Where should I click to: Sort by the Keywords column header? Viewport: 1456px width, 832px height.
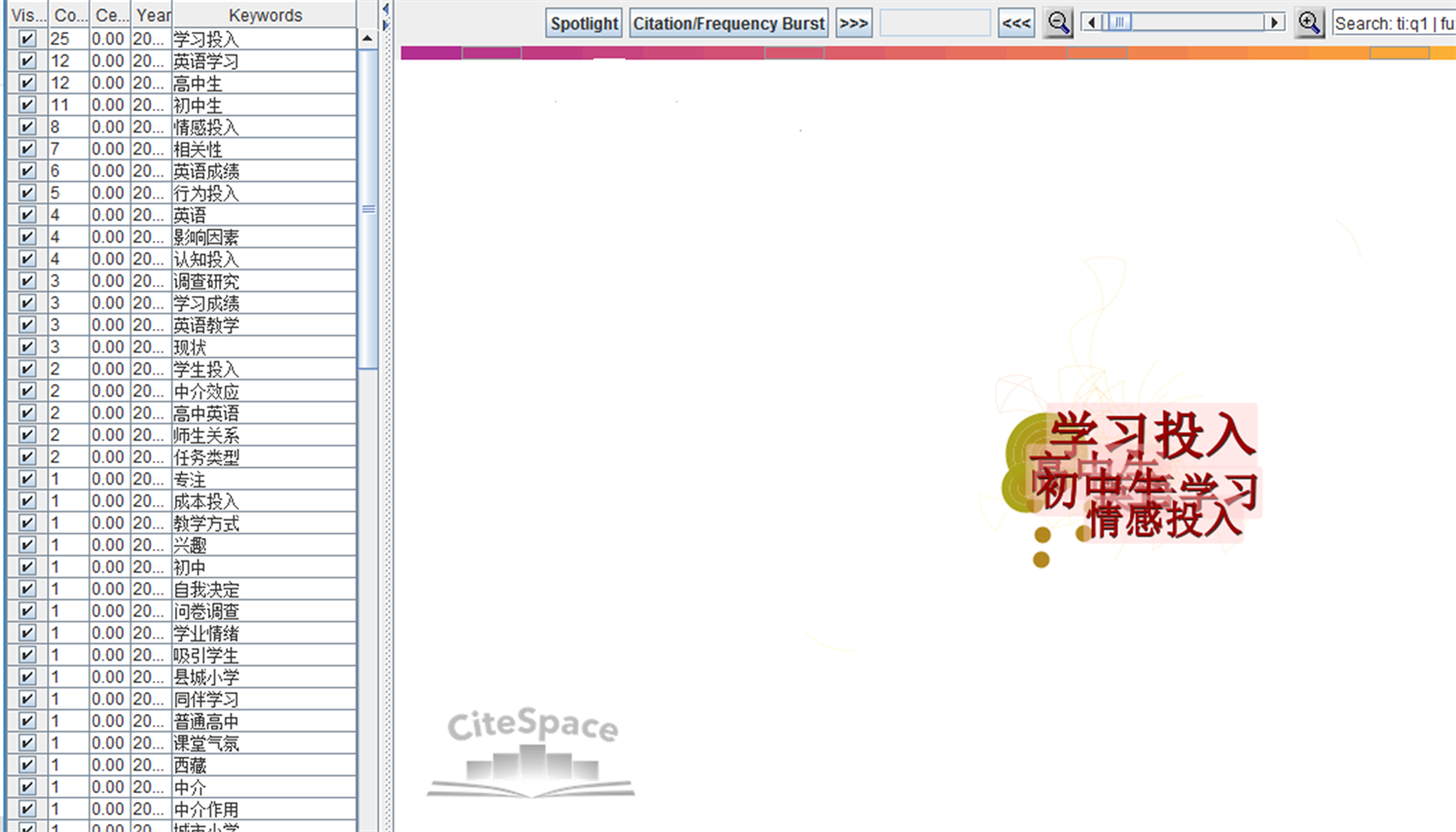pos(265,15)
